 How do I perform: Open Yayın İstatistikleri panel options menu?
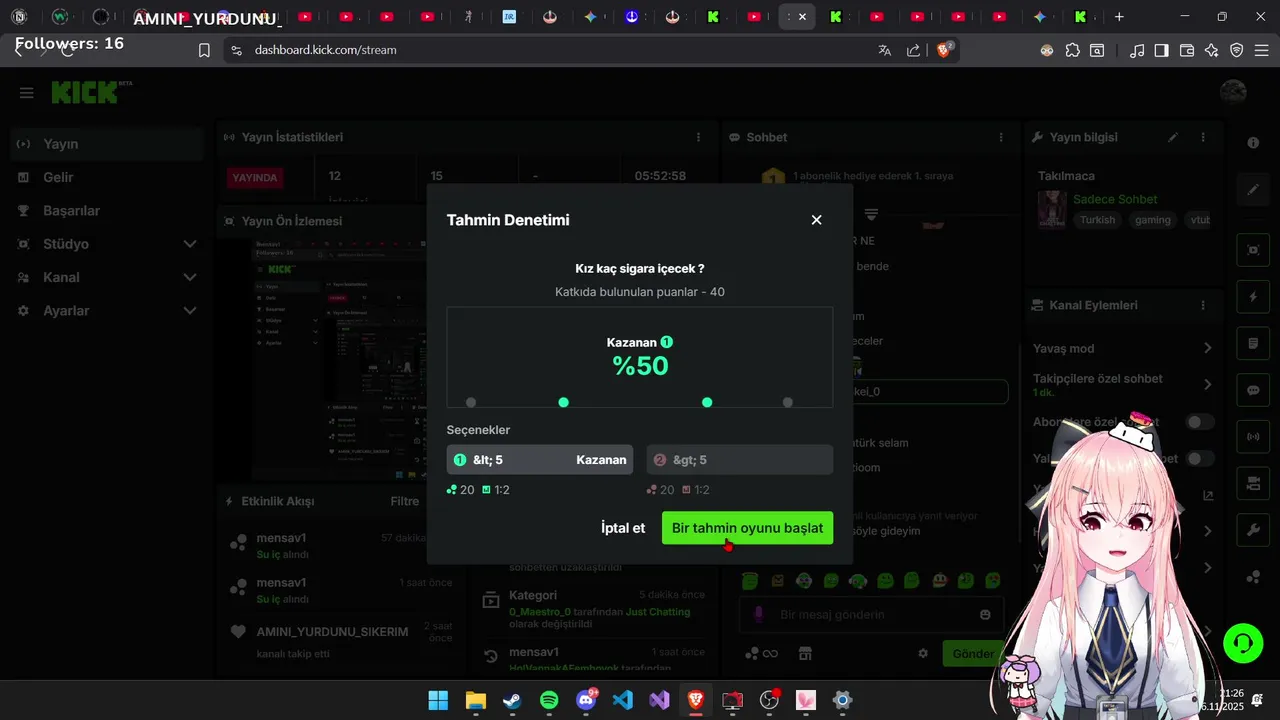(x=698, y=137)
